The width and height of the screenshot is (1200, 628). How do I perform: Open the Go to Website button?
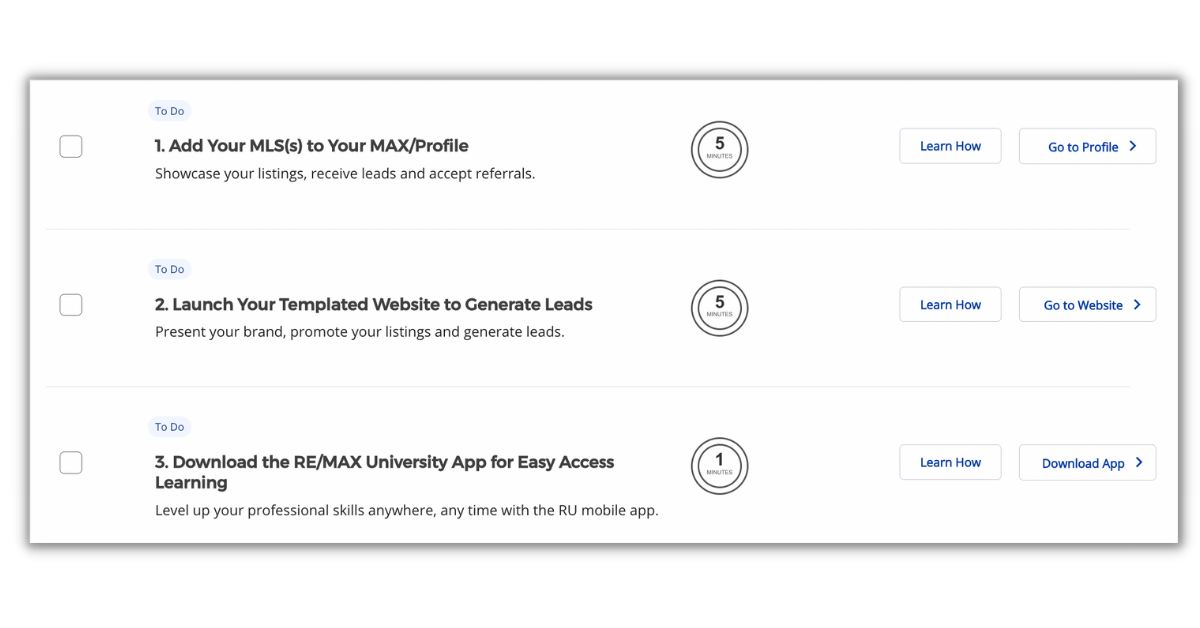click(1086, 305)
